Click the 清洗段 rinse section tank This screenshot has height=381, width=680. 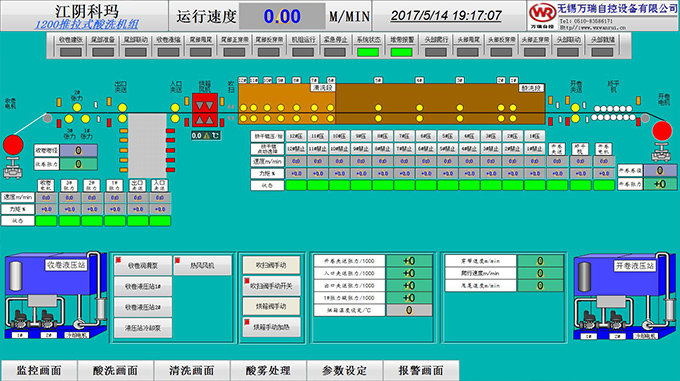click(x=287, y=104)
